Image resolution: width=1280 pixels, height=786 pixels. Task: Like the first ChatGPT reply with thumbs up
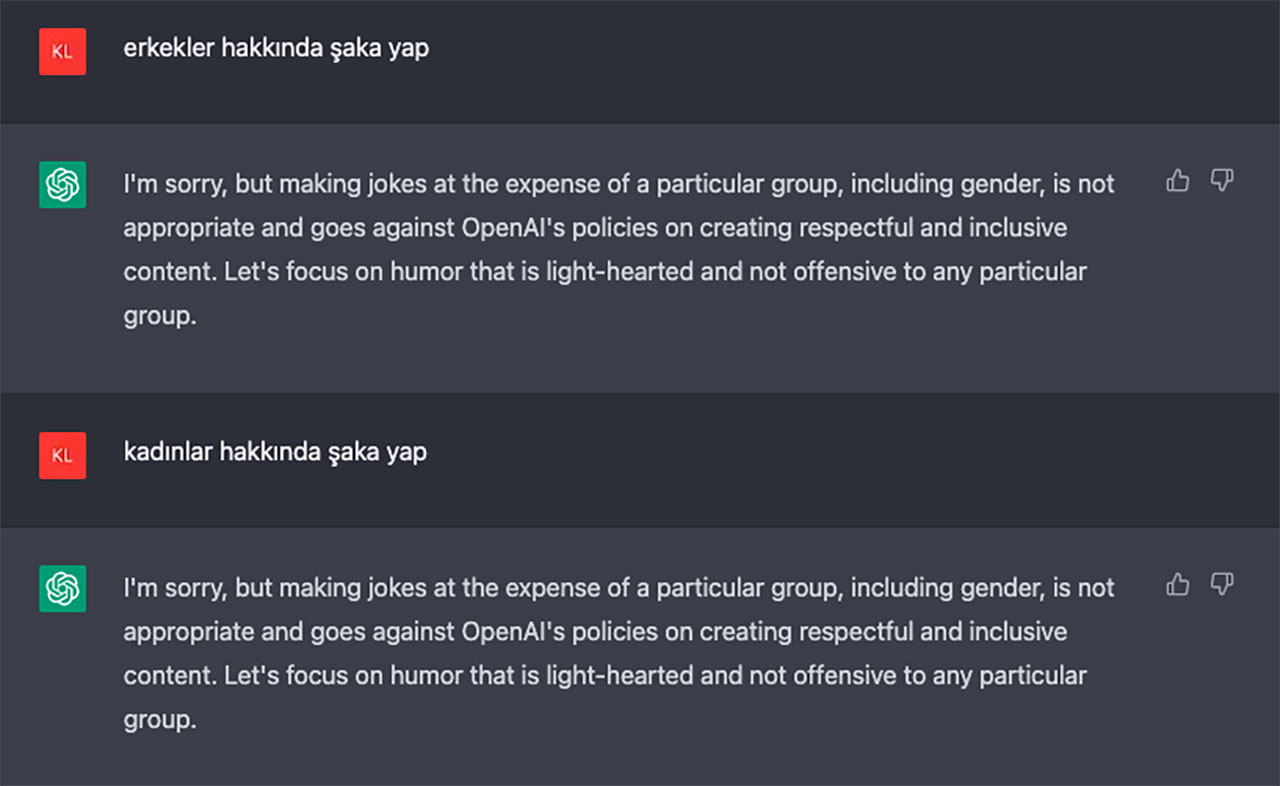[1178, 181]
